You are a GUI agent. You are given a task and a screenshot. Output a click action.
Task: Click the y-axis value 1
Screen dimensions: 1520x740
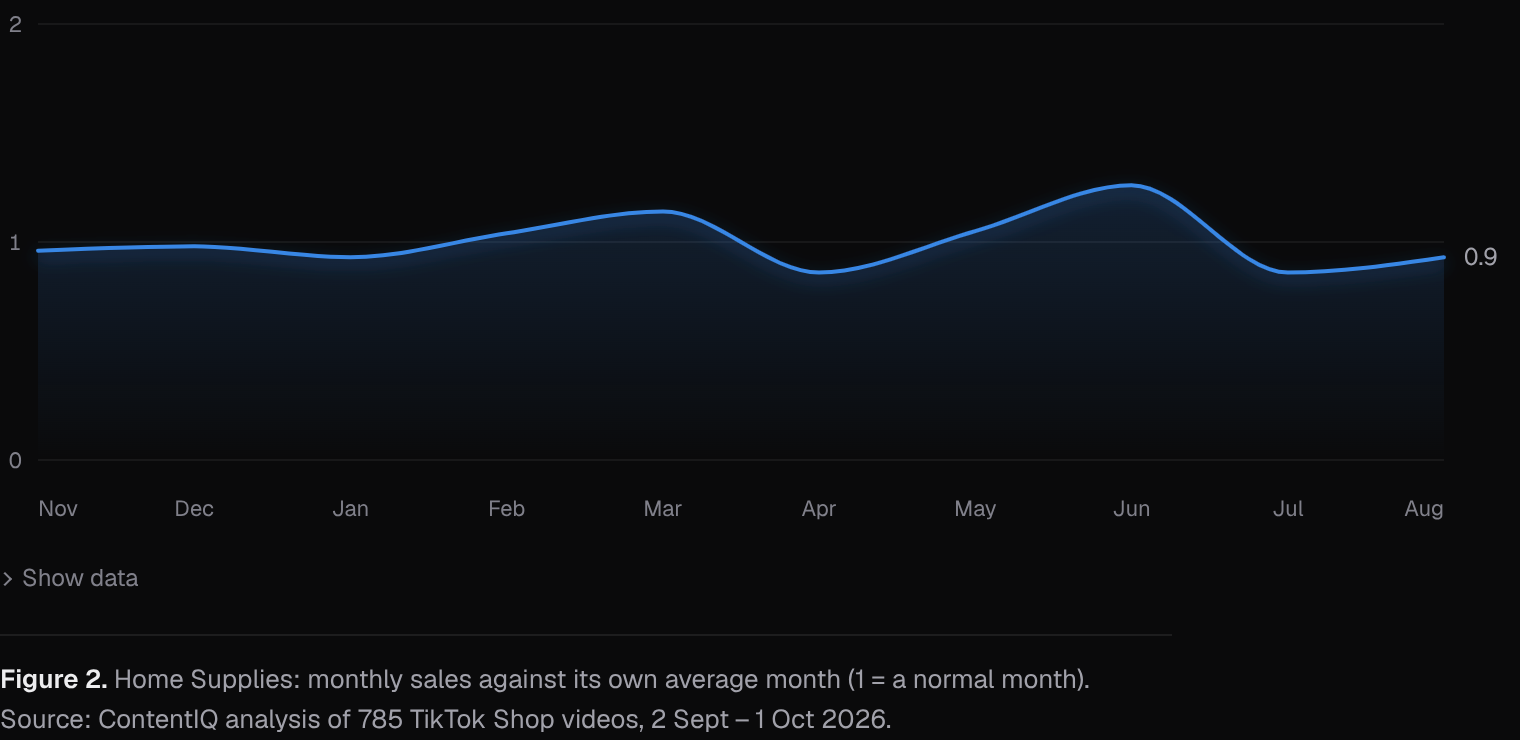15,242
